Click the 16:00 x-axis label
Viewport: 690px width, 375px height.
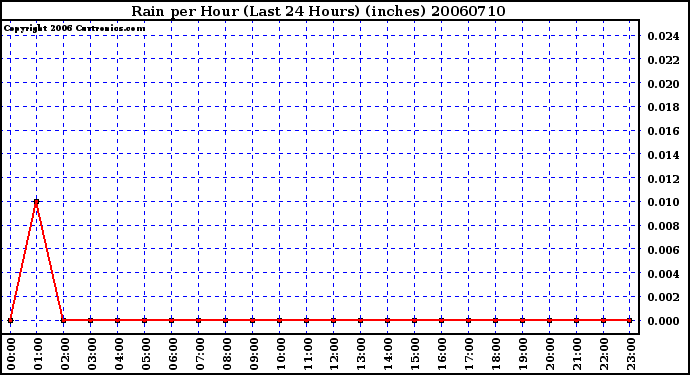tap(442, 354)
